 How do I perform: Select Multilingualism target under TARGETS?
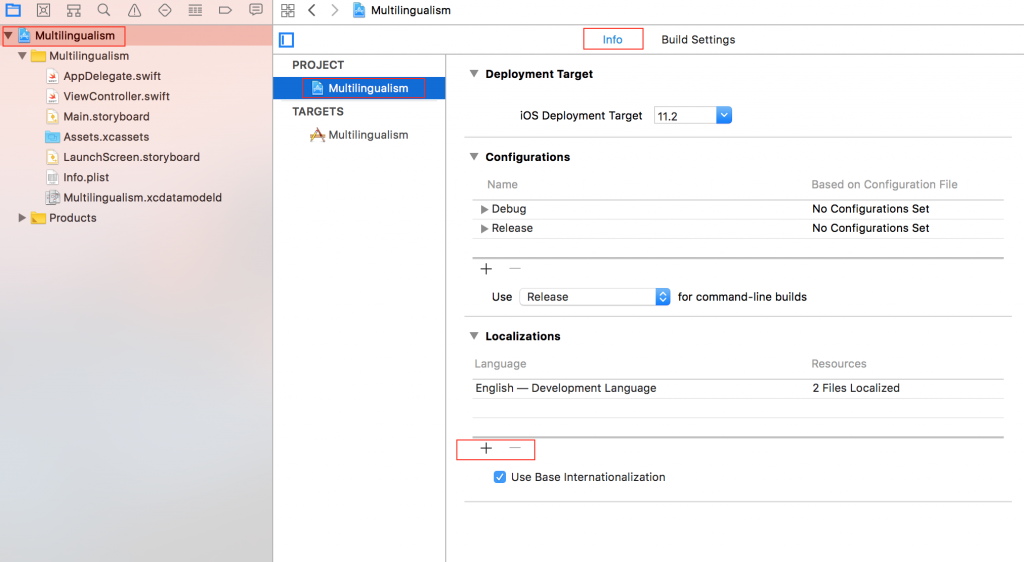click(368, 134)
